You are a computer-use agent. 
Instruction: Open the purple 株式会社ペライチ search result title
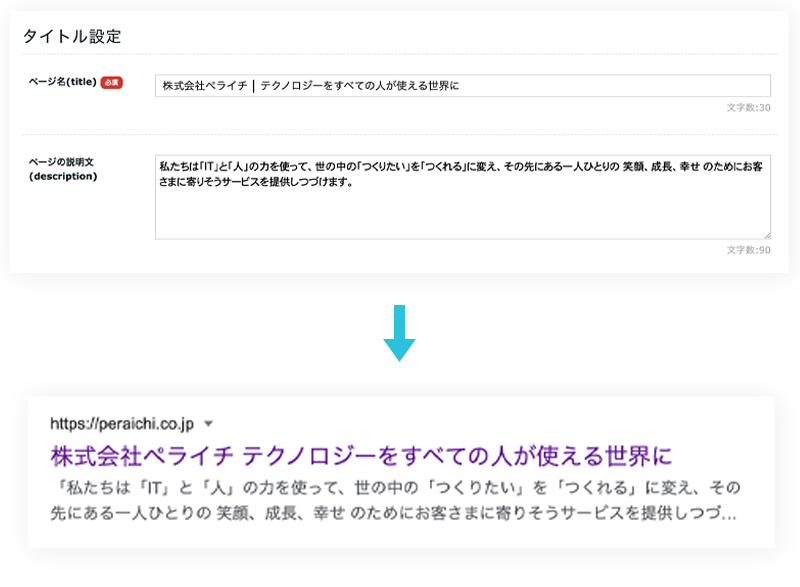360,457
